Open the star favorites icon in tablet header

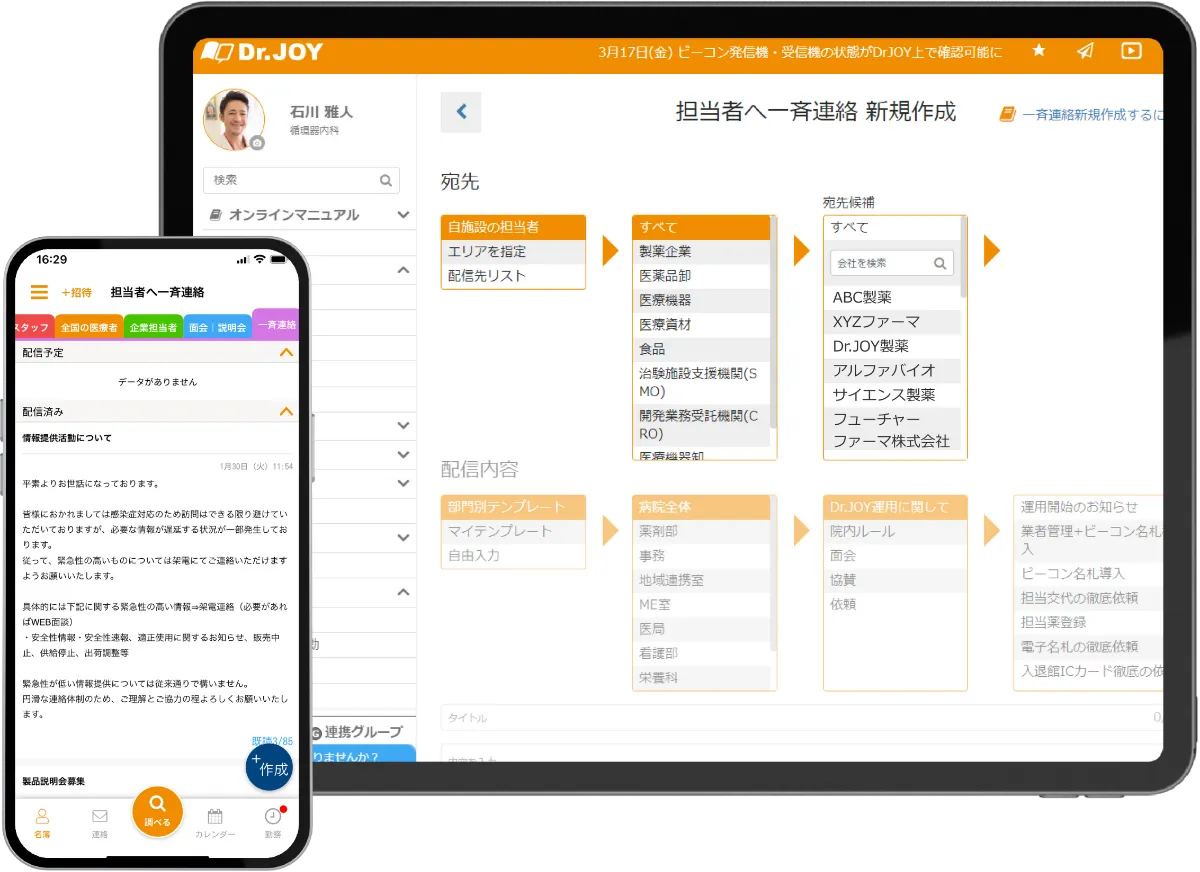tap(1039, 50)
